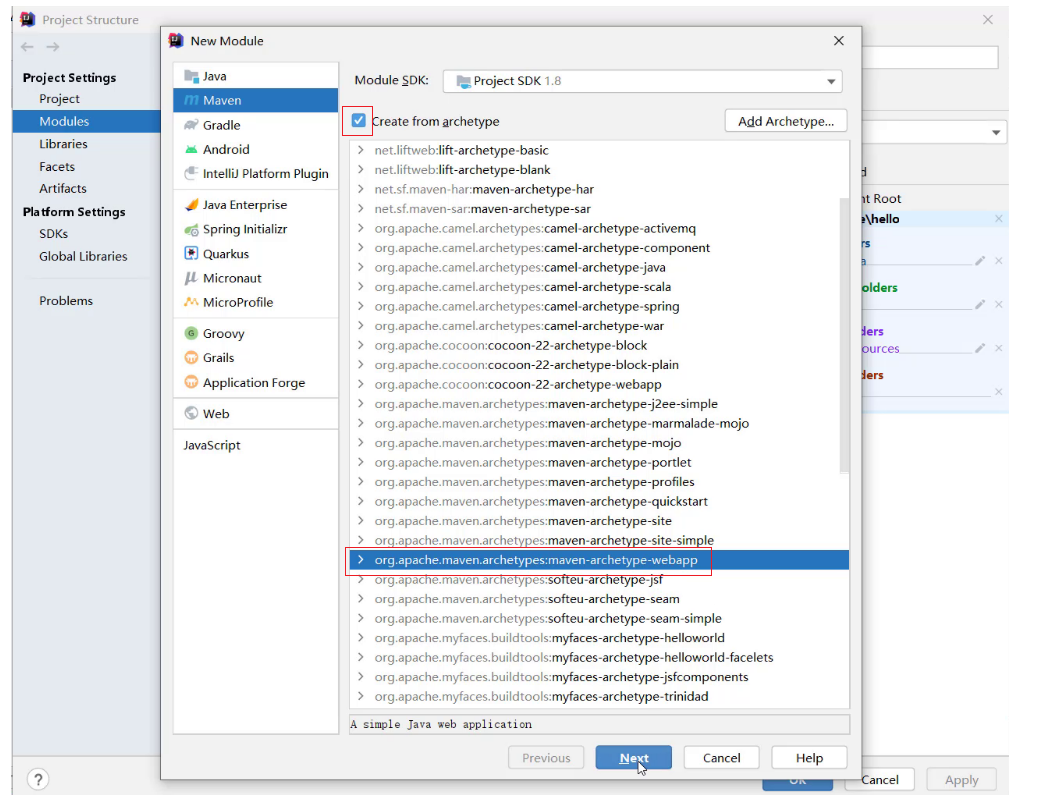
Task: Open Libraries settings
Action: click(x=63, y=144)
